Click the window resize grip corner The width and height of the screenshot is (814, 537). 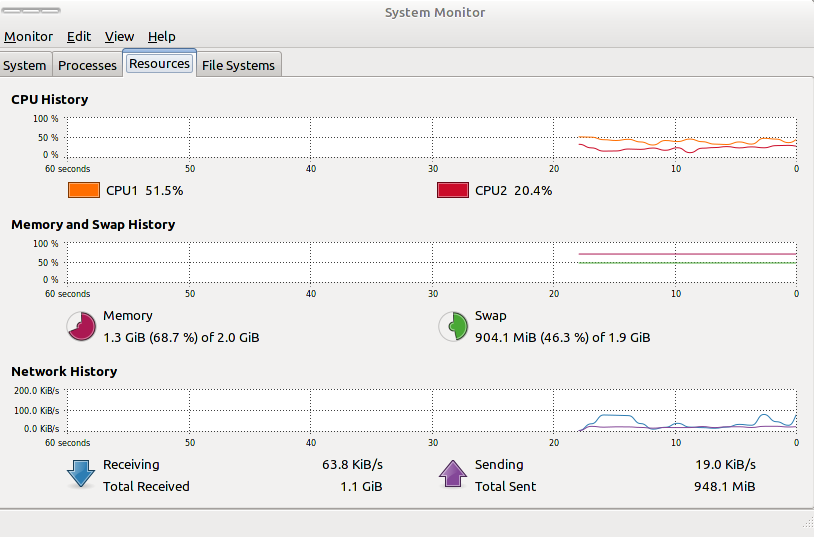pos(808,522)
